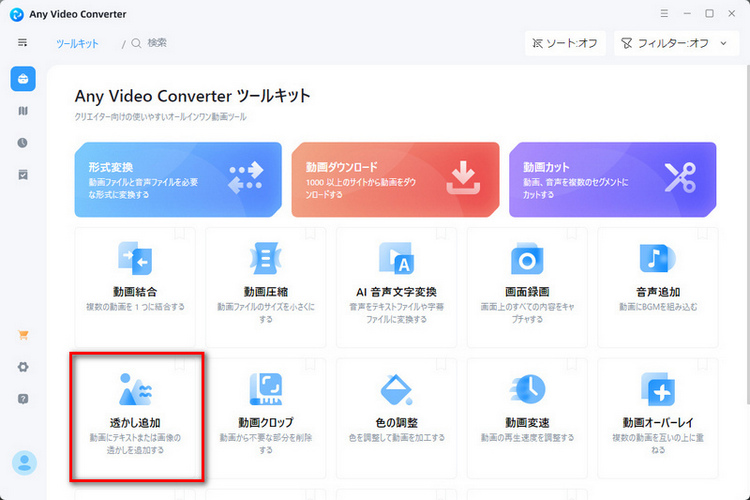Open the 形式変換 format convert banner

point(178,179)
